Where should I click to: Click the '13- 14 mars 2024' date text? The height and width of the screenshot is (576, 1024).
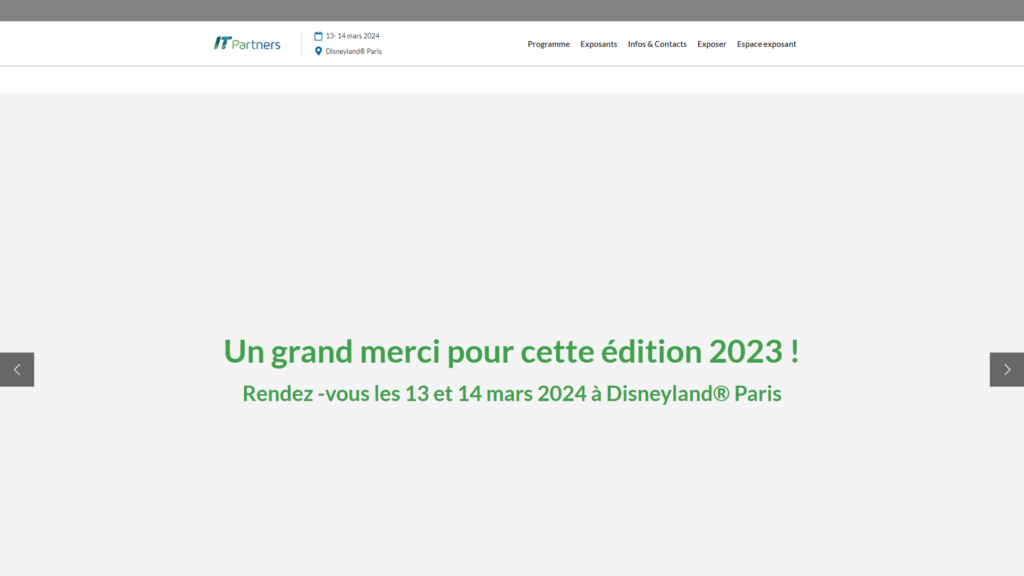click(353, 36)
